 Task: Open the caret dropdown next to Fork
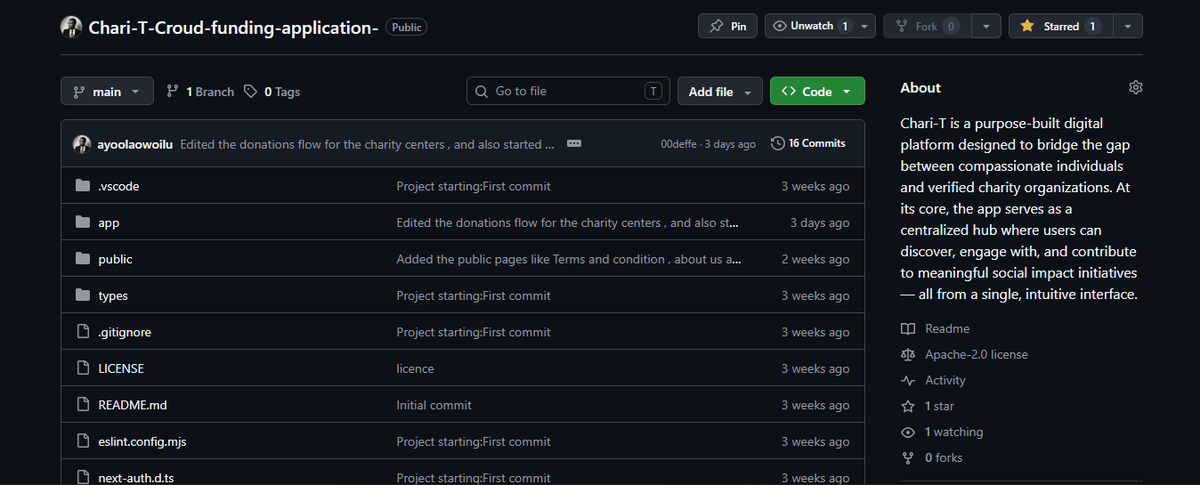986,27
